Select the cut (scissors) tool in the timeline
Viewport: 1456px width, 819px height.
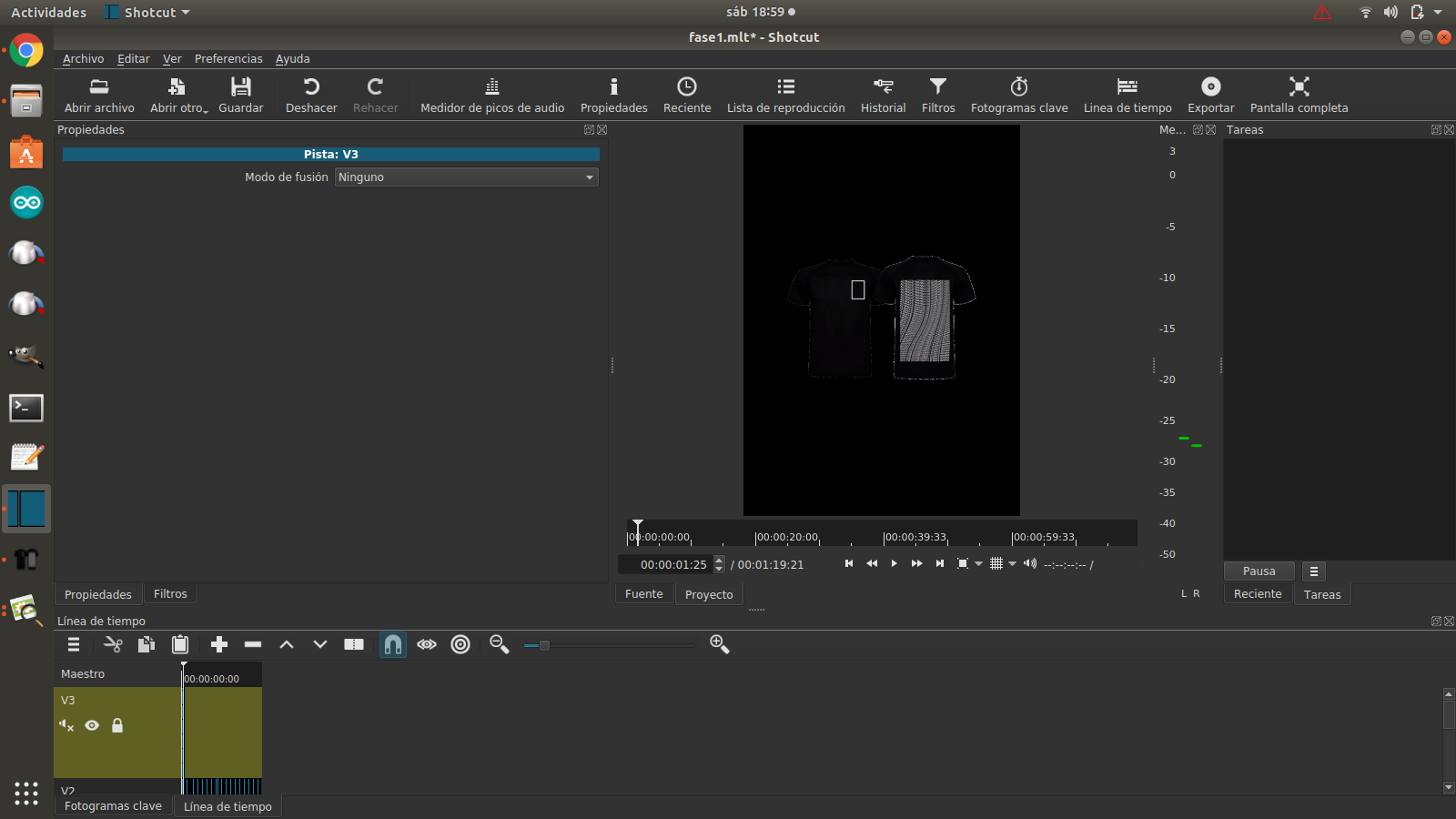(113, 644)
